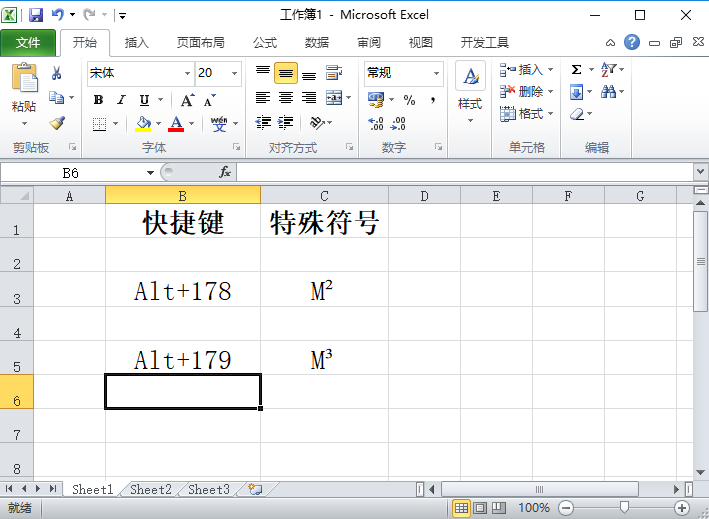The height and width of the screenshot is (519, 709).
Task: Expand the Name Box dropdown arrow
Action: coord(150,173)
